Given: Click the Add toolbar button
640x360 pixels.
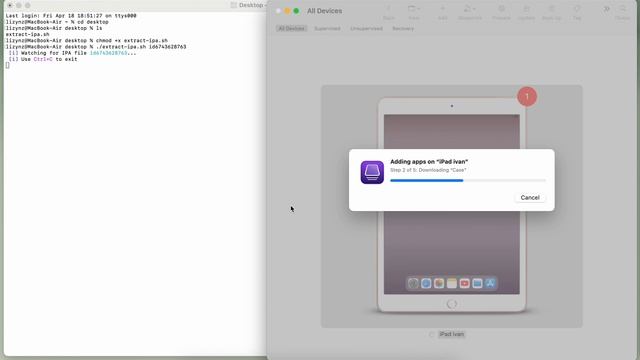Looking at the screenshot, I should coord(442,12).
